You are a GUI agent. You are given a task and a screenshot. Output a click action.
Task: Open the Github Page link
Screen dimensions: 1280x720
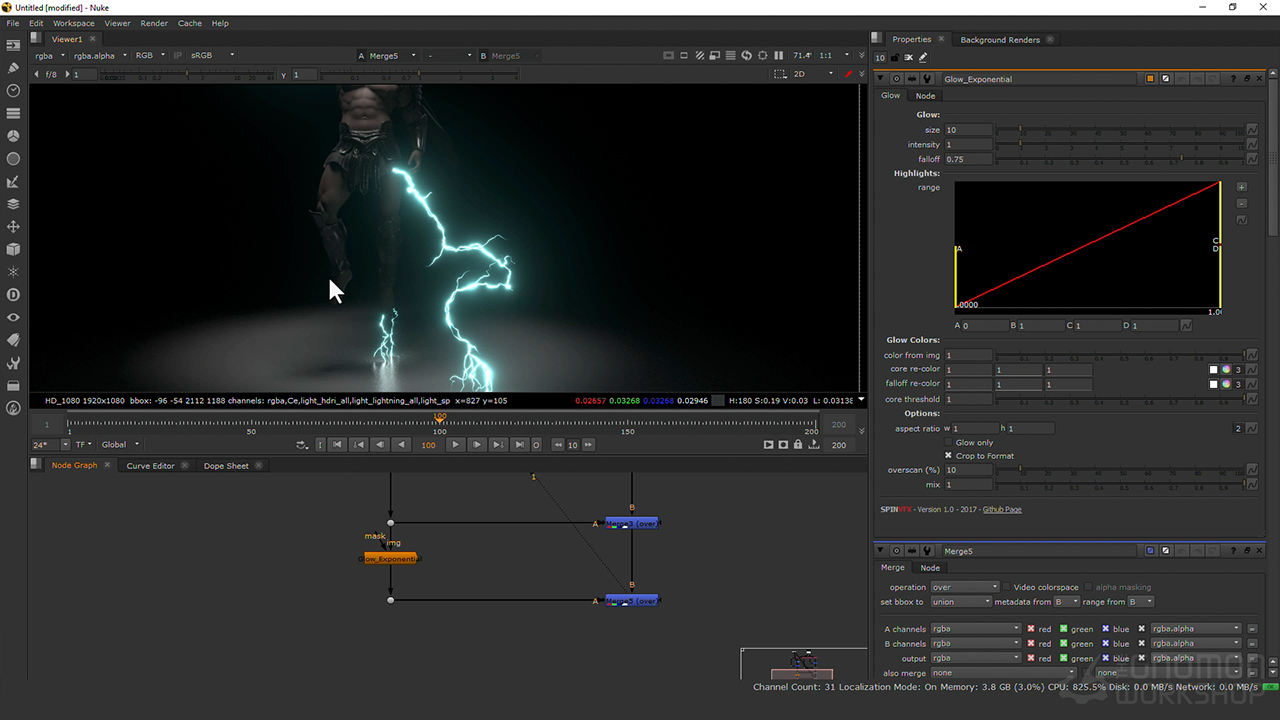pos(1002,510)
